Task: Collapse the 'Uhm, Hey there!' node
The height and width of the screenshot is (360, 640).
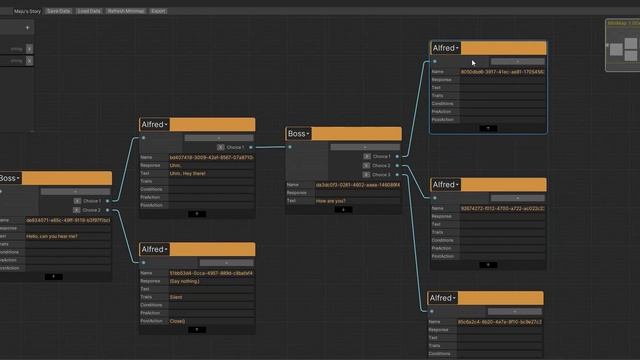Action: click(x=197, y=214)
